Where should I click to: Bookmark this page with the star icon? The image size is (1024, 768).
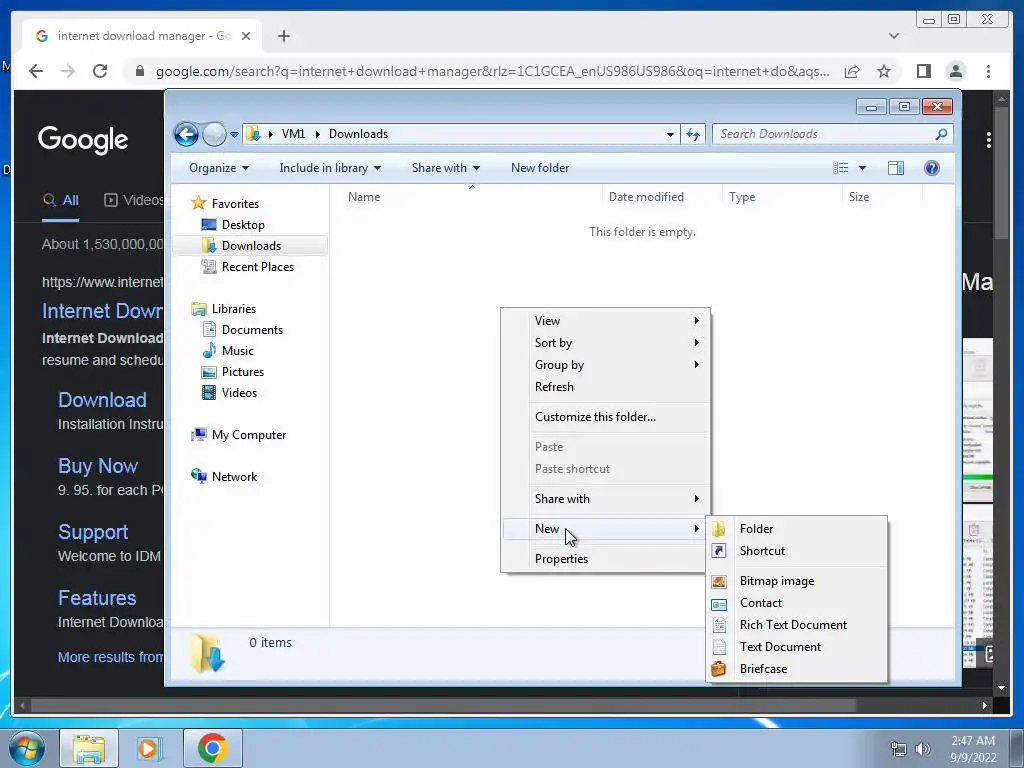(884, 71)
